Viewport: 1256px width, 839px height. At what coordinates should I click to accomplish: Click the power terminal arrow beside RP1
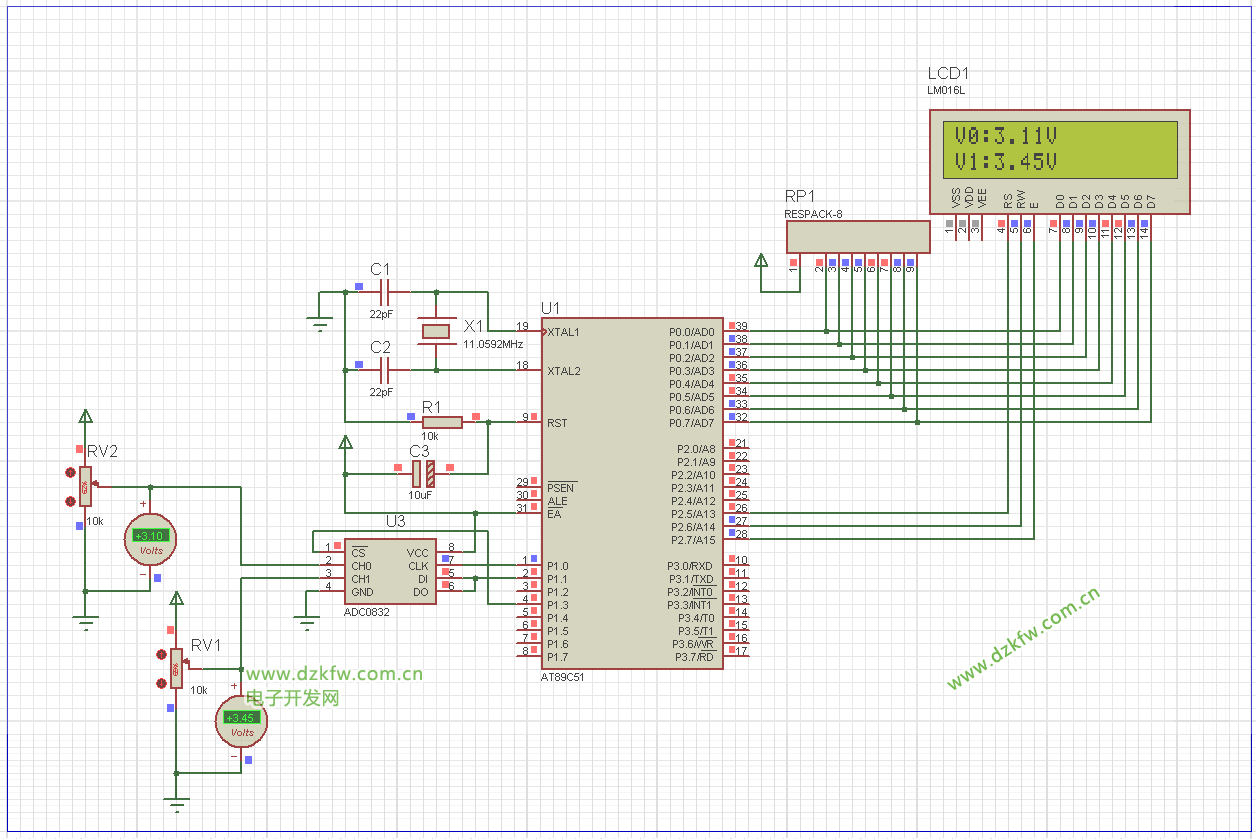click(761, 262)
